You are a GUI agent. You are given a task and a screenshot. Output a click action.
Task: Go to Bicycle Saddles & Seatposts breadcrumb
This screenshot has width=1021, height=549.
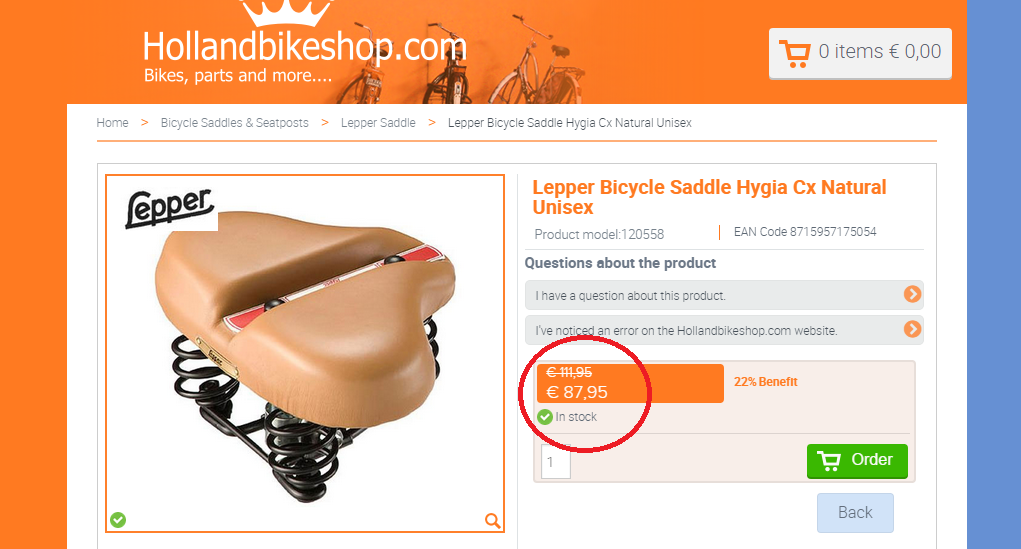point(234,122)
